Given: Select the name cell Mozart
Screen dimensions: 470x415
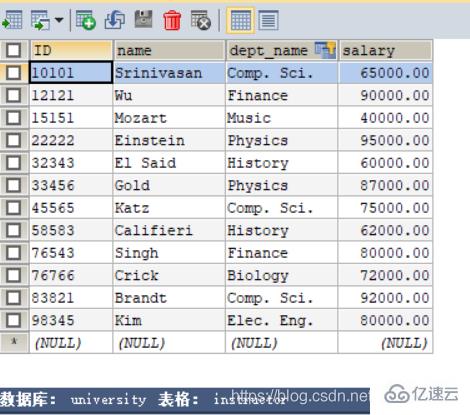Looking at the screenshot, I should 169,118.
